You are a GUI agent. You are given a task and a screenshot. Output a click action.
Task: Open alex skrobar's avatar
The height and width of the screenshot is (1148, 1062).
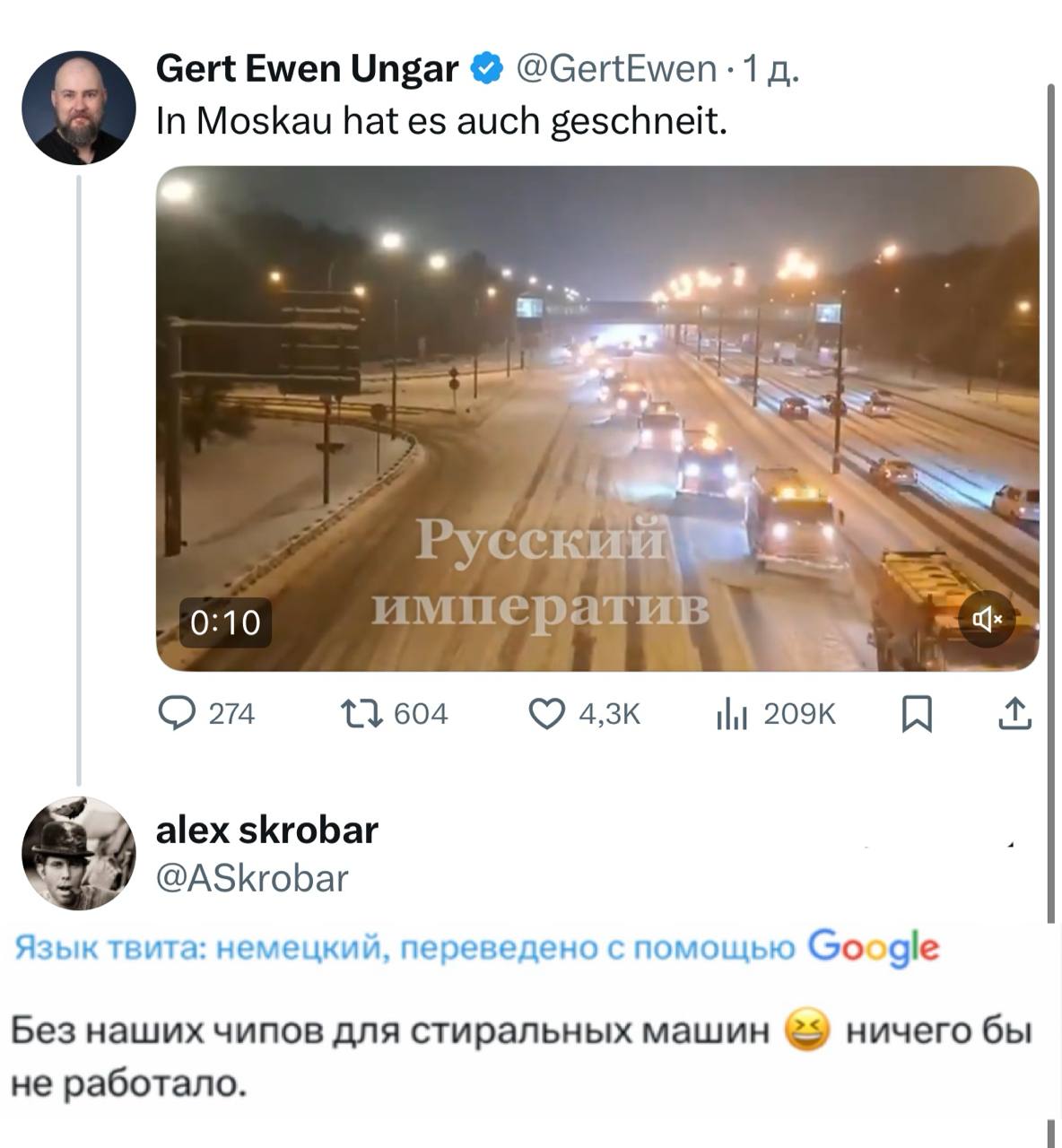click(x=79, y=853)
